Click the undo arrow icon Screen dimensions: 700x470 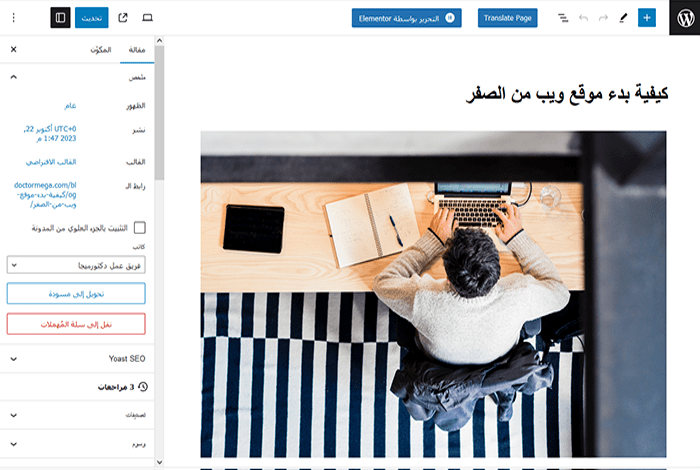click(x=583, y=18)
